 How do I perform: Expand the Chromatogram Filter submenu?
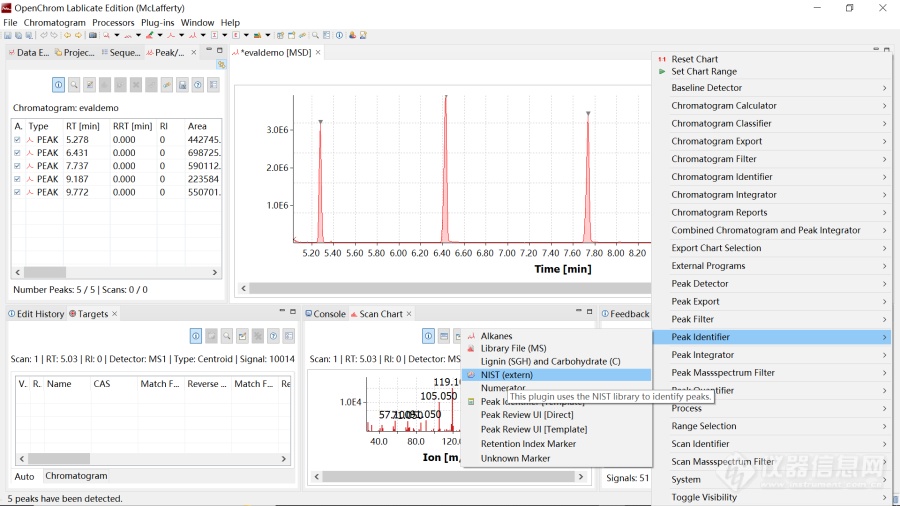714,159
